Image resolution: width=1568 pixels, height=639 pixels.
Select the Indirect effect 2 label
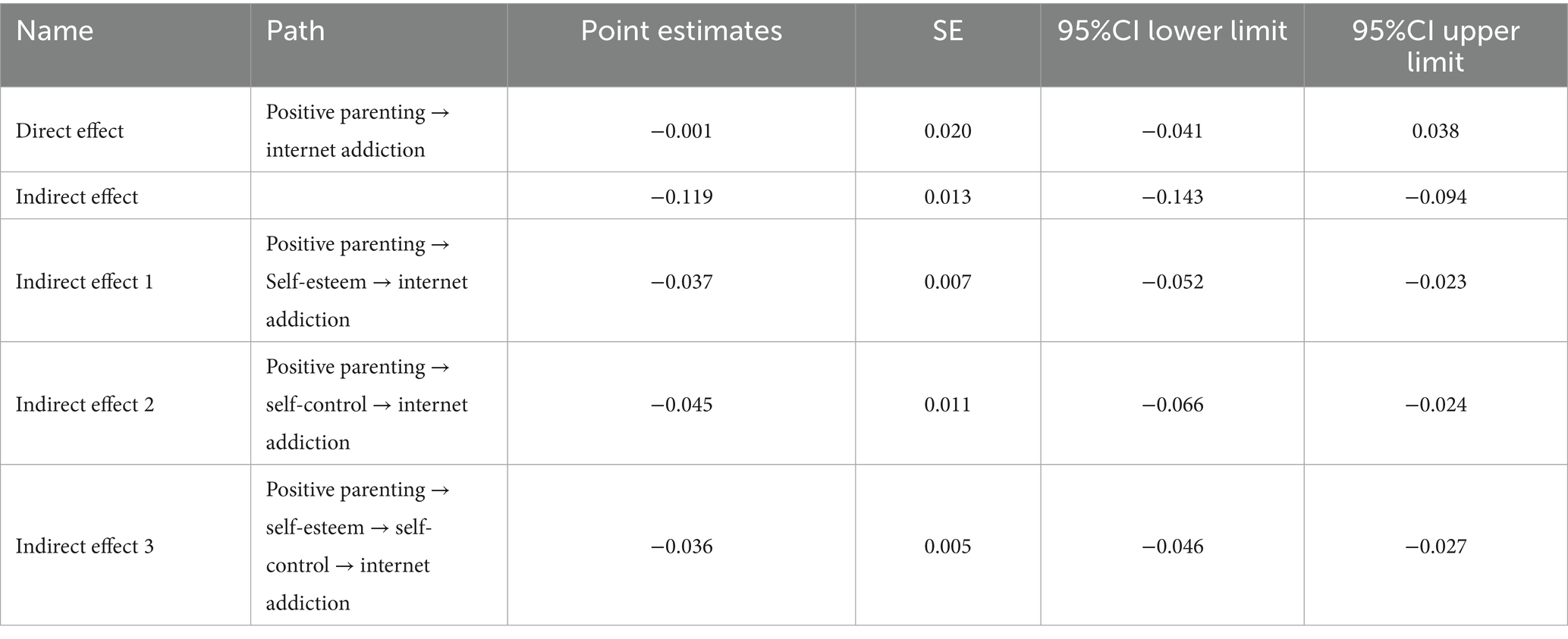(x=85, y=405)
